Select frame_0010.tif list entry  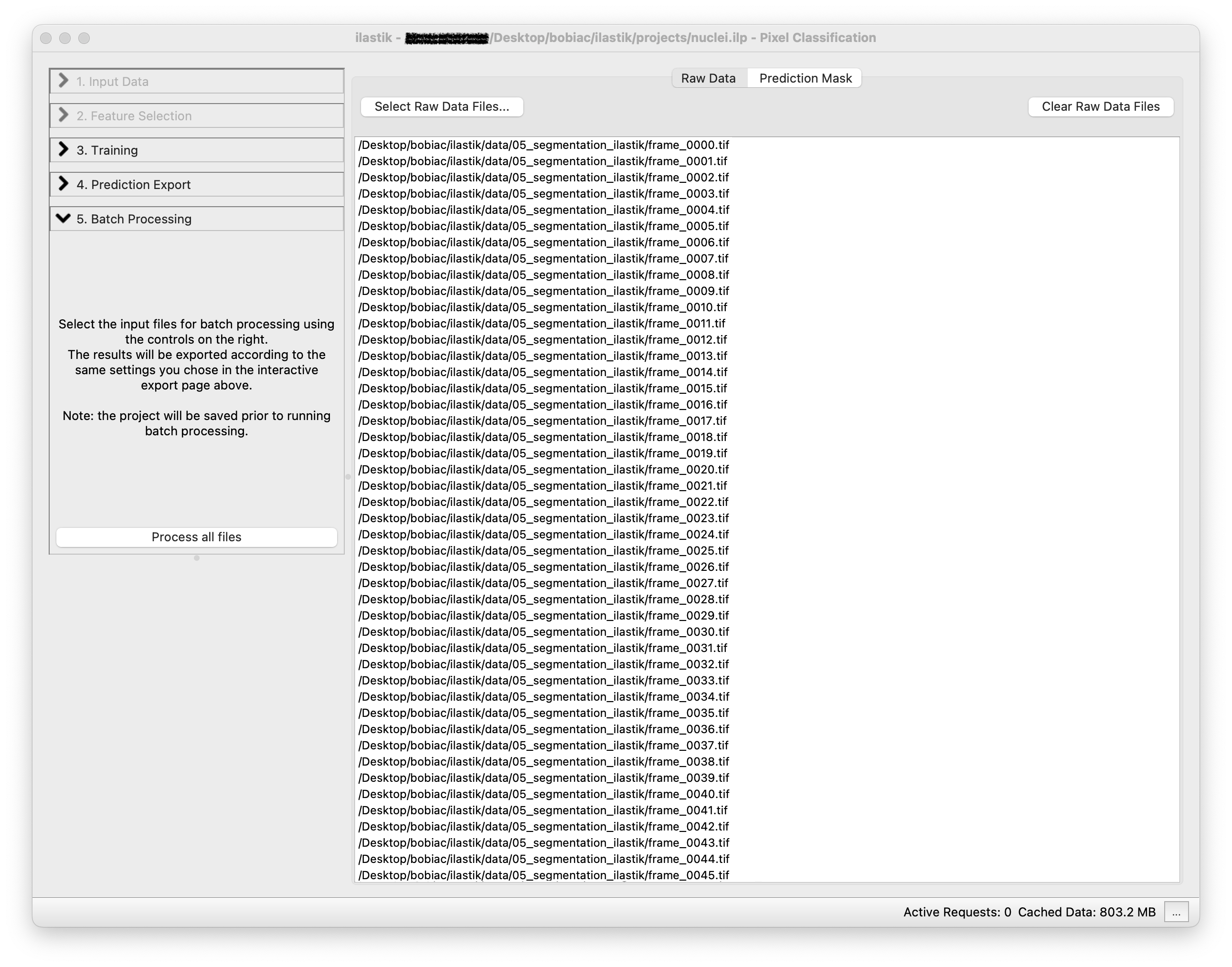click(542, 307)
